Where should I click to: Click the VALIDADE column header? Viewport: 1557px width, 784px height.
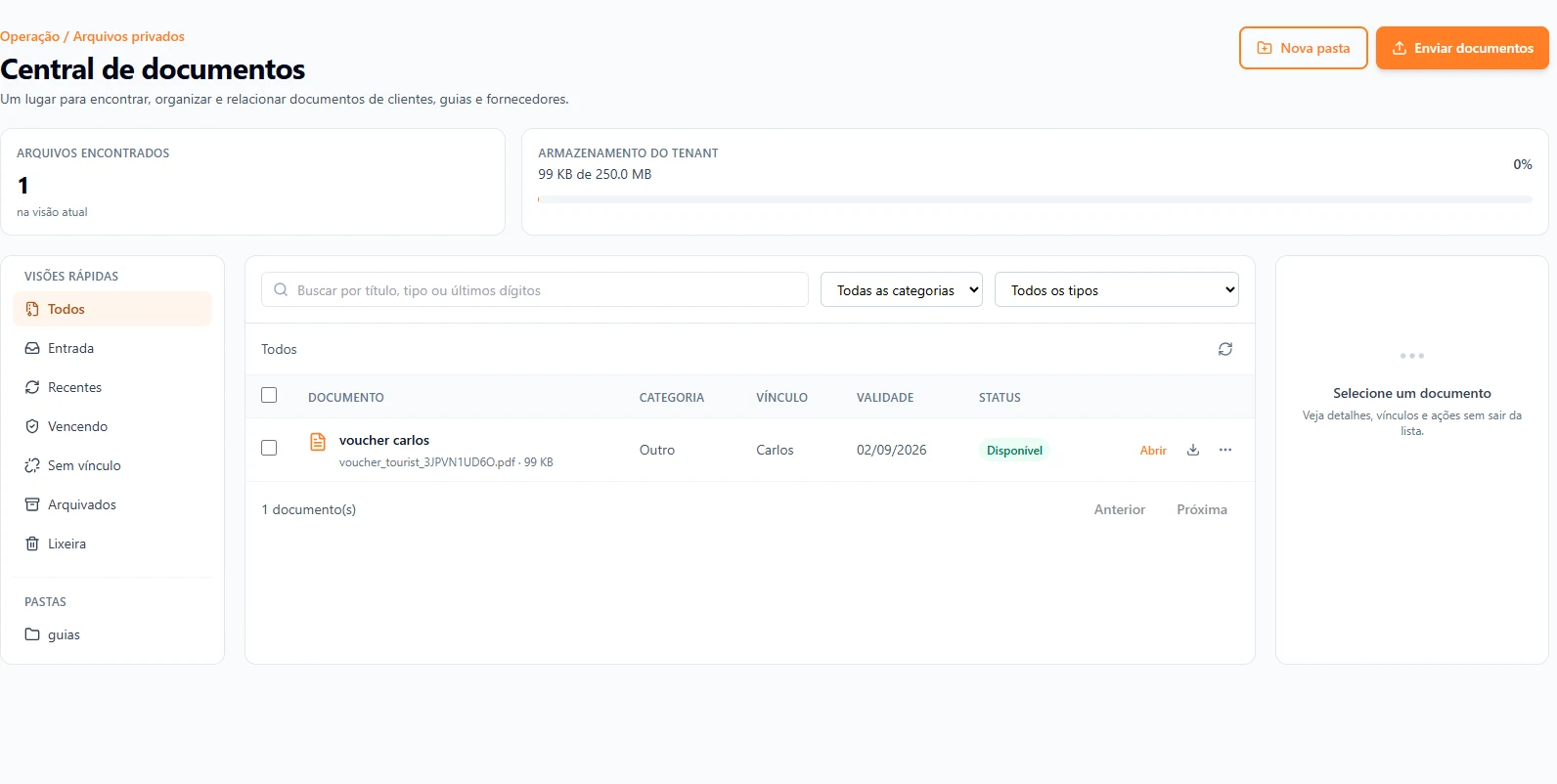click(885, 398)
